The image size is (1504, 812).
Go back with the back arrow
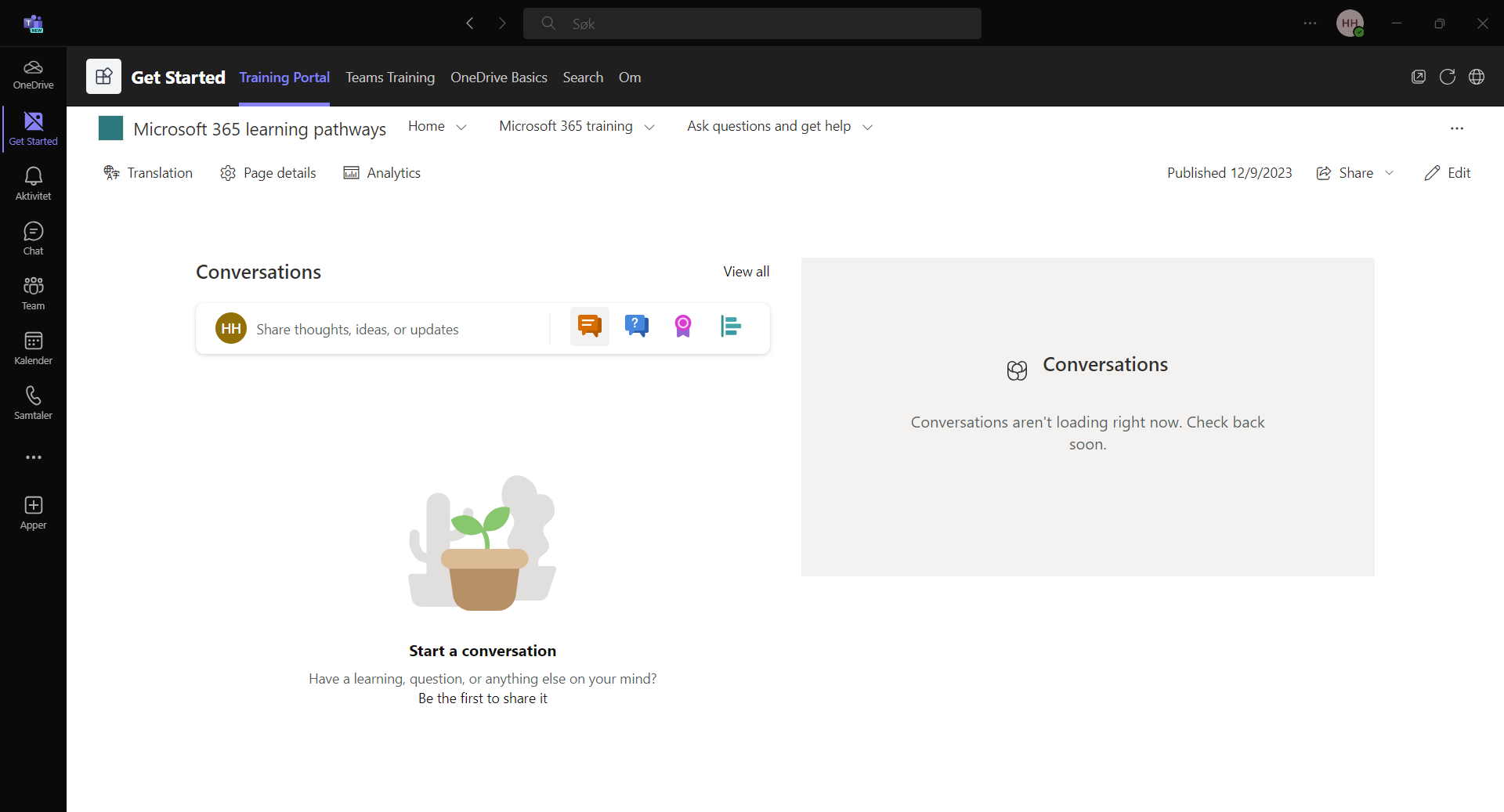[470, 23]
